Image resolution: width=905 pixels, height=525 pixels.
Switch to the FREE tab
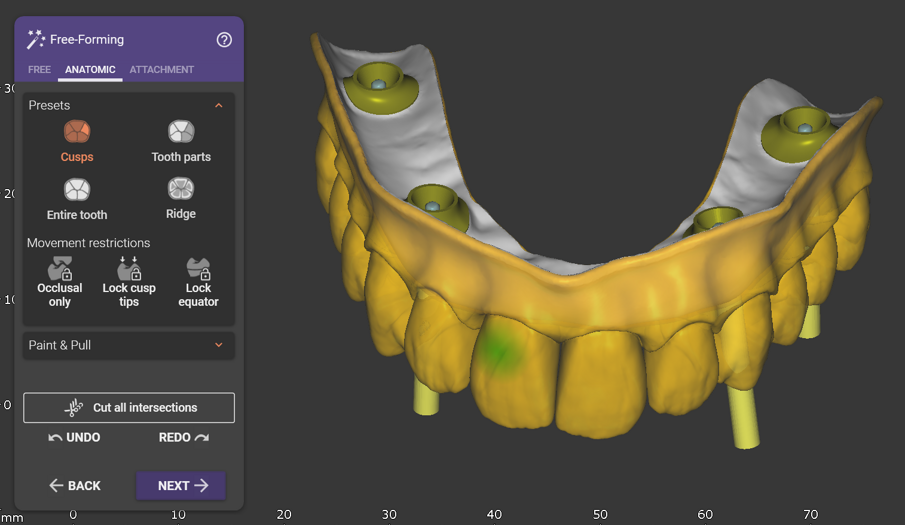(x=39, y=70)
